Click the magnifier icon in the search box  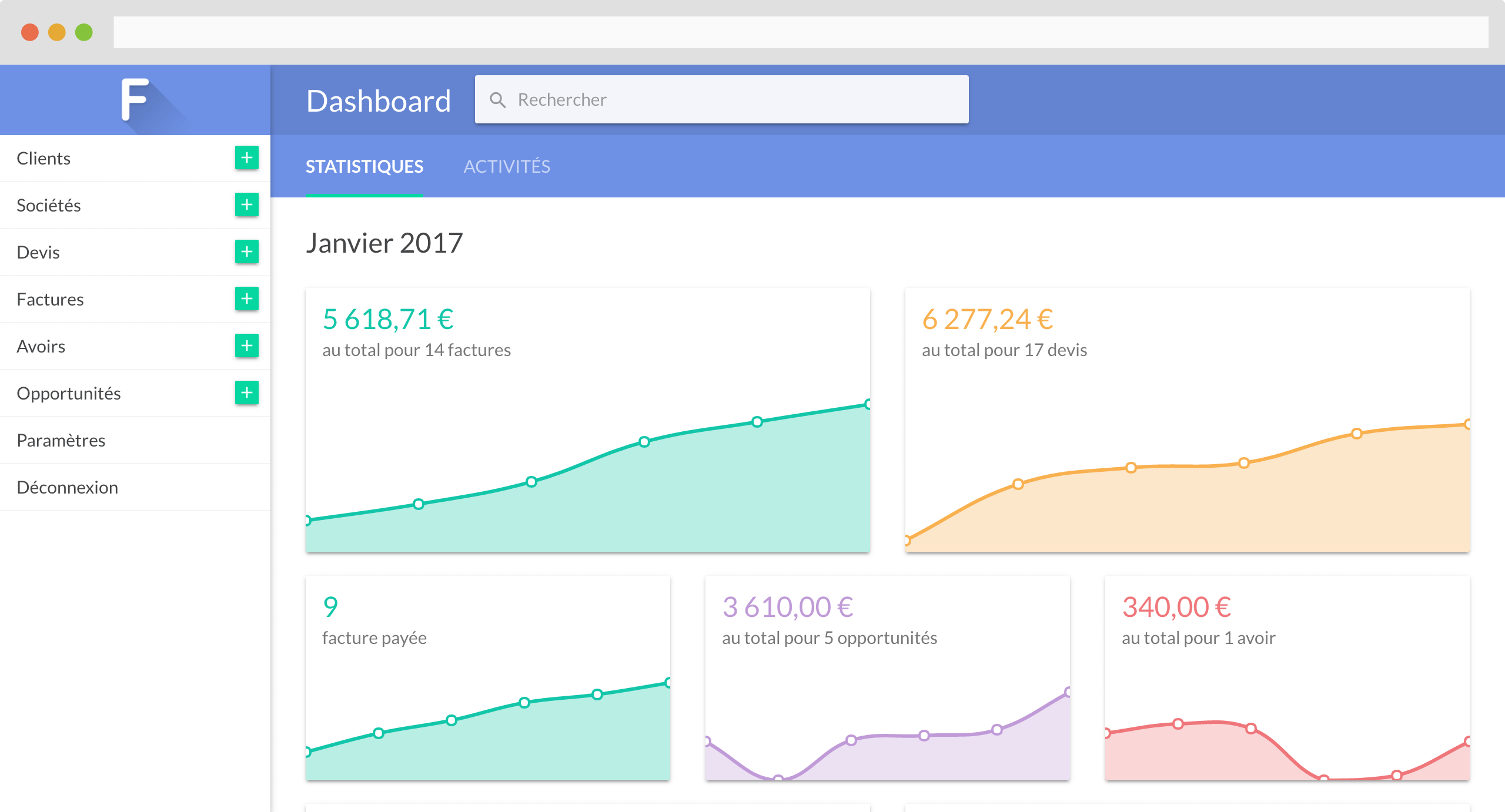[x=498, y=100]
